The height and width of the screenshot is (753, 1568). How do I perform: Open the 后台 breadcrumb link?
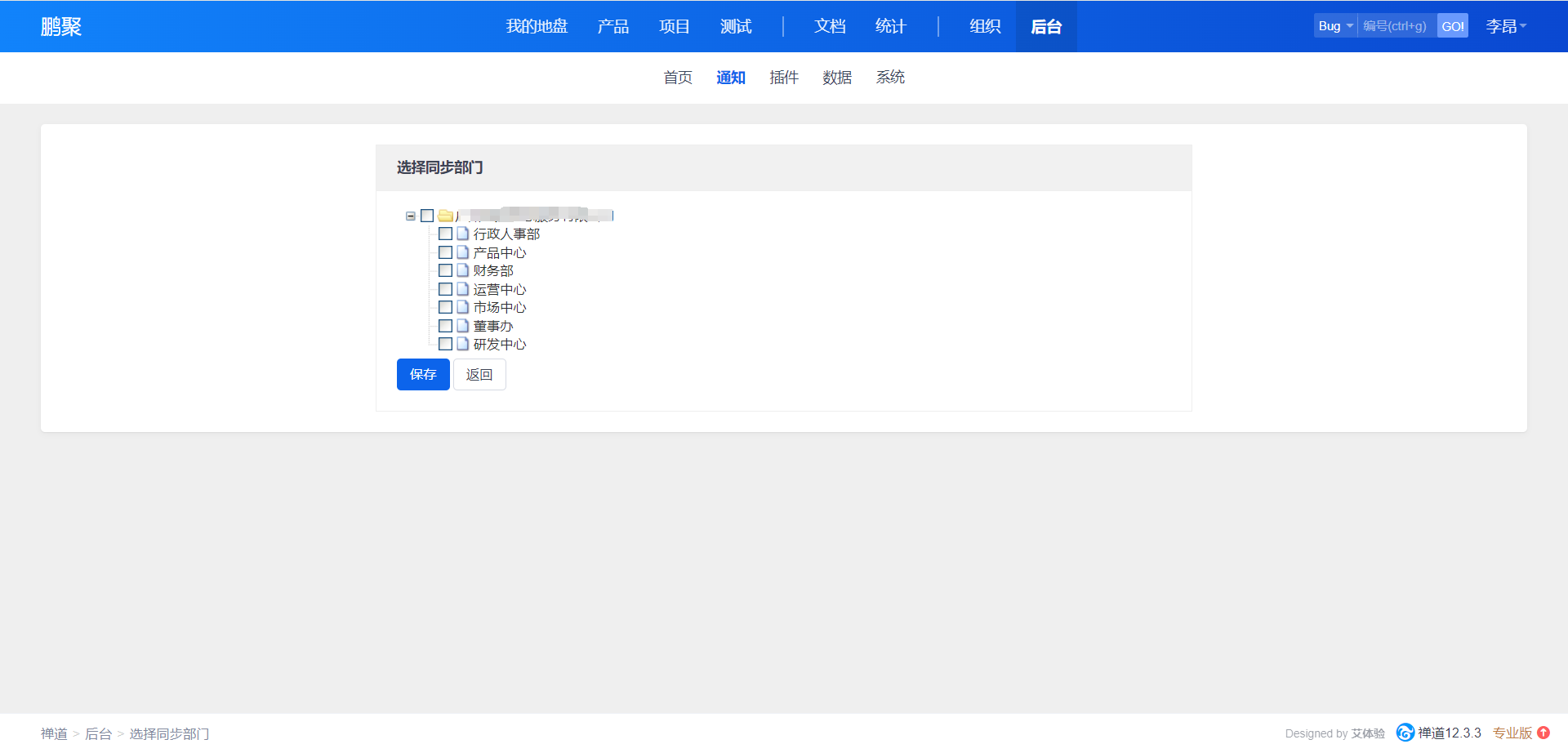tap(98, 733)
